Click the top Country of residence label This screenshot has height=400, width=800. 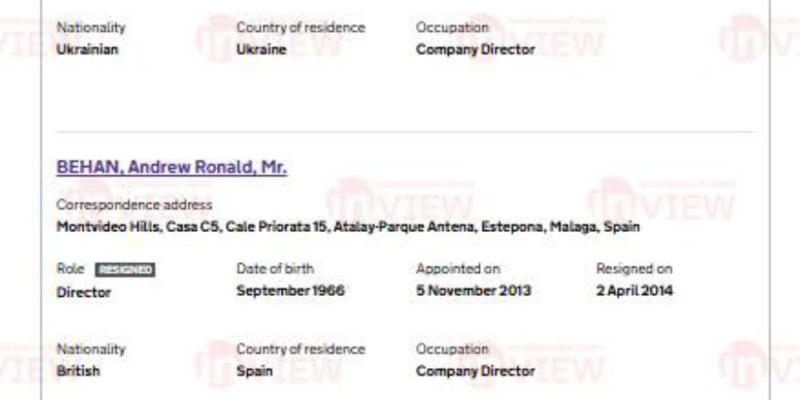300,27
